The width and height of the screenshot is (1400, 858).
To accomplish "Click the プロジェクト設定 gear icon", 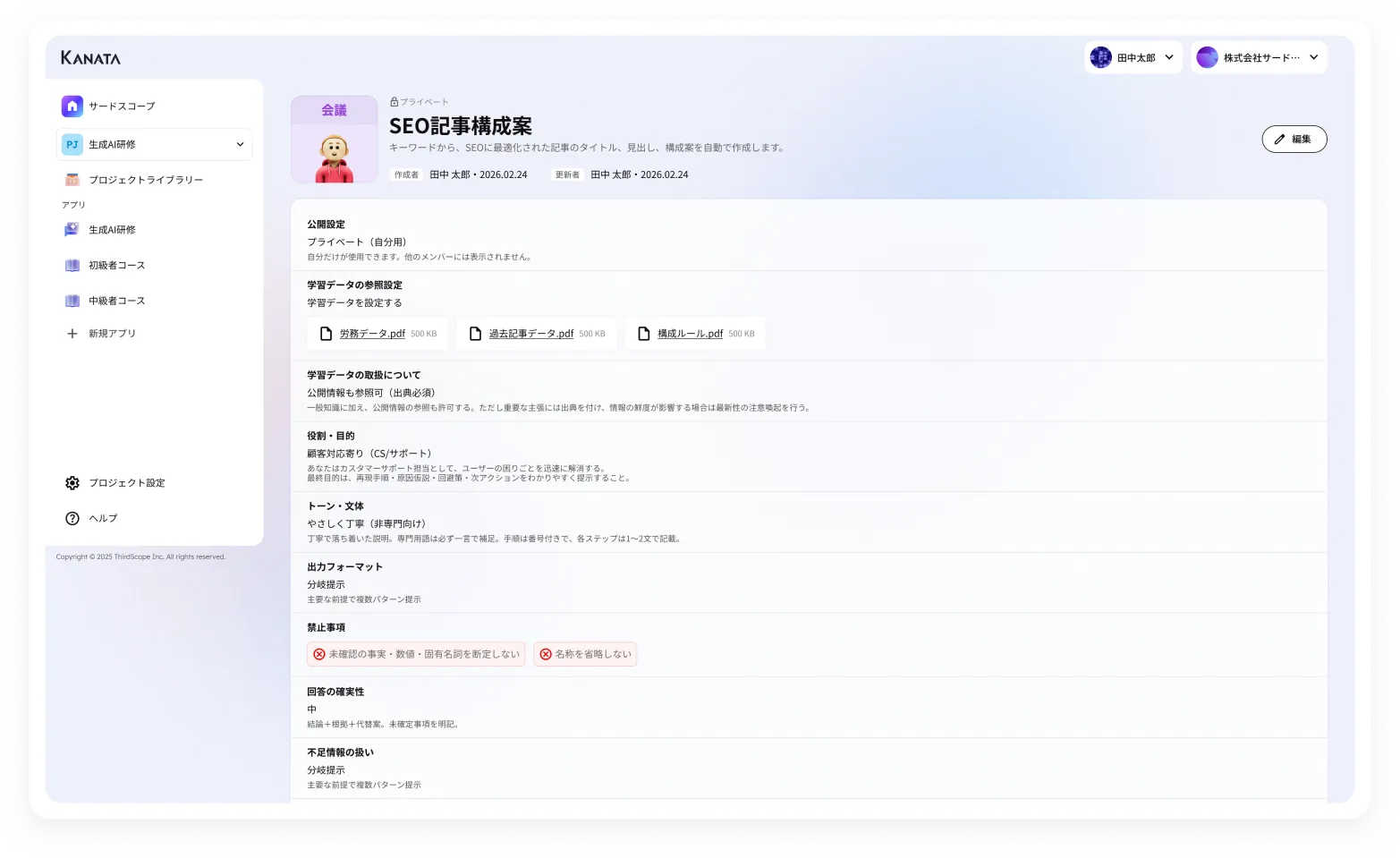I will pyautogui.click(x=72, y=482).
